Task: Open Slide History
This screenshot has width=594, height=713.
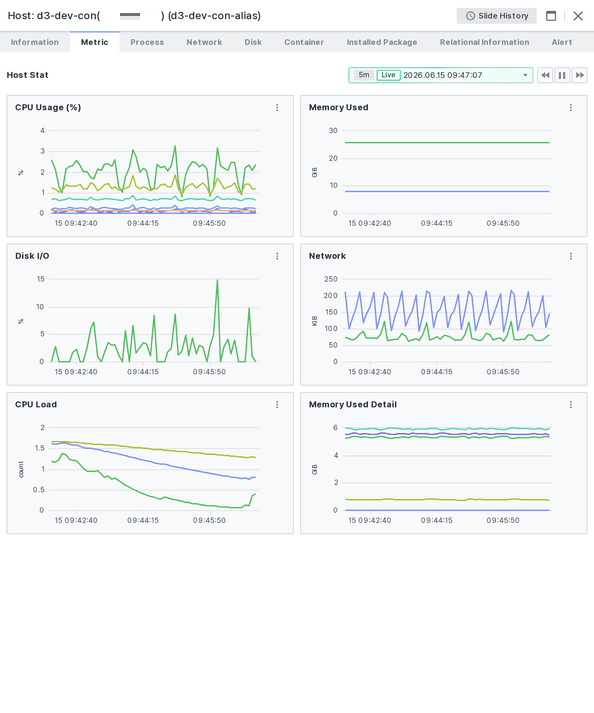Action: click(497, 16)
